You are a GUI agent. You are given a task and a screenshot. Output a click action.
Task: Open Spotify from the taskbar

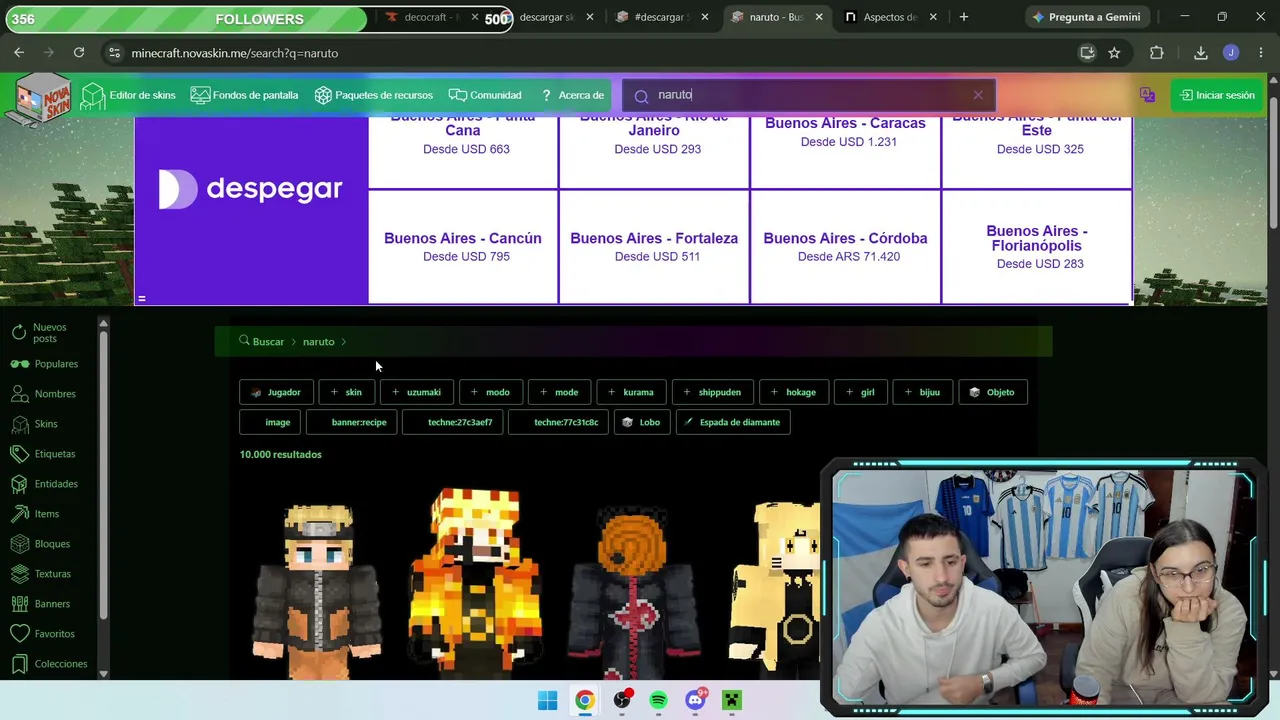coord(658,700)
